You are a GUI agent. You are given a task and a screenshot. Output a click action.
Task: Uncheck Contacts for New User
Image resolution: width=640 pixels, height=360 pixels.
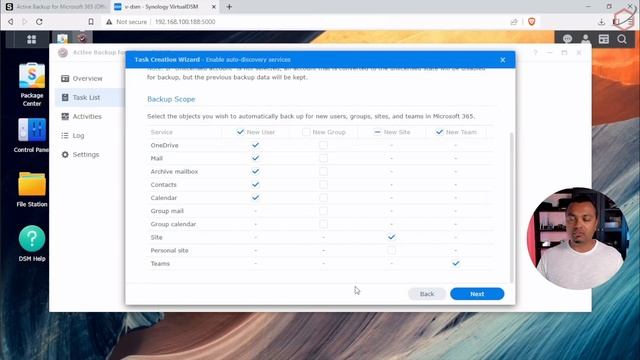click(x=255, y=184)
